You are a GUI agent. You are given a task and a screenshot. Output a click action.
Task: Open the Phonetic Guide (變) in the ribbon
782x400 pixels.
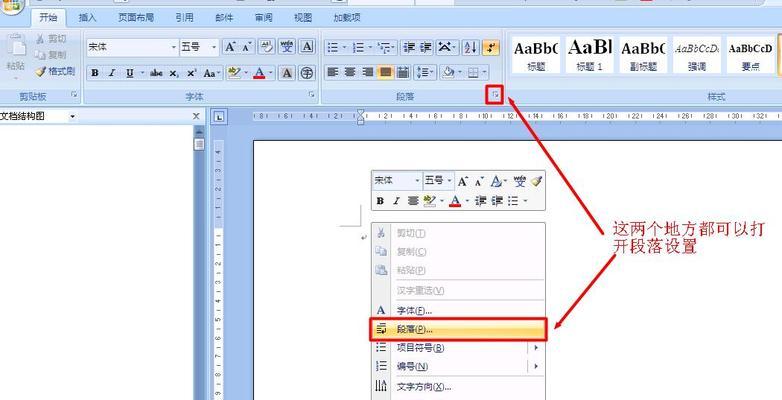coord(287,47)
